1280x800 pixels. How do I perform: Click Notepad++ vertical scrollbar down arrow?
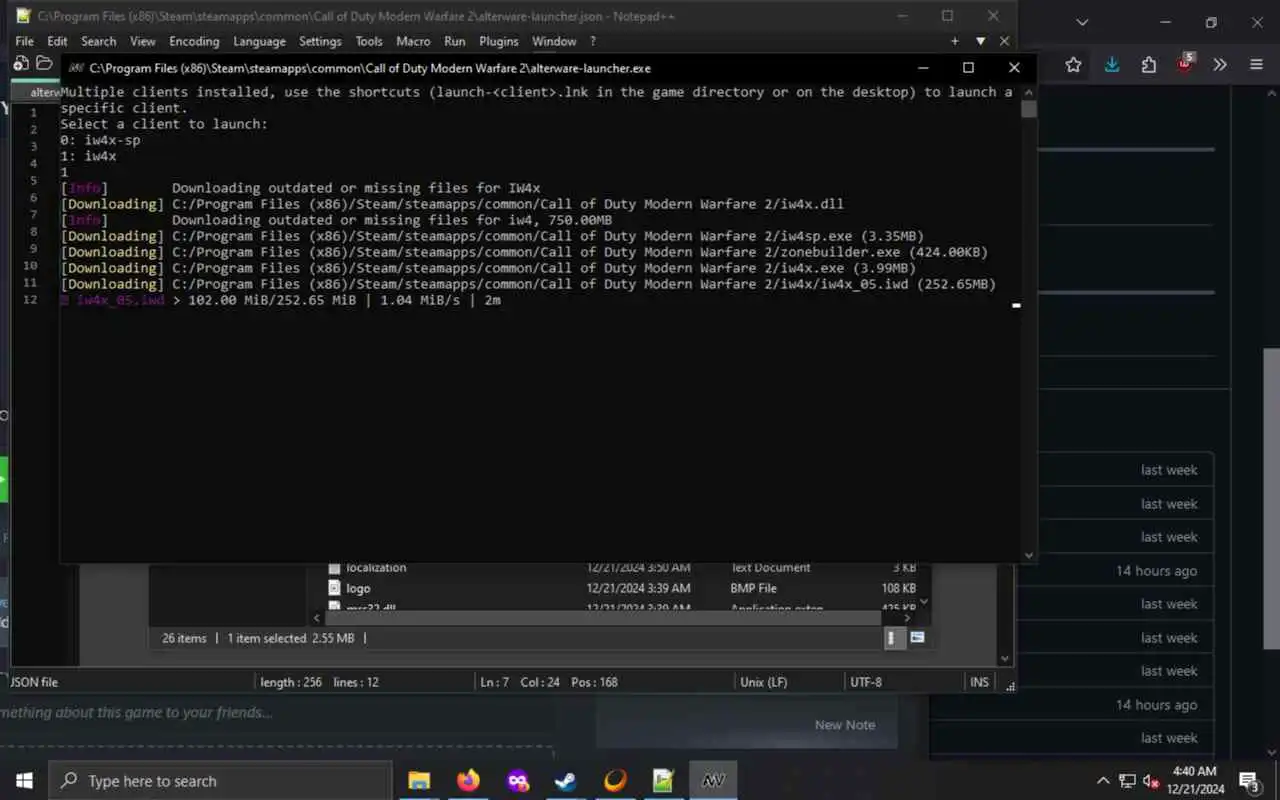(1005, 658)
